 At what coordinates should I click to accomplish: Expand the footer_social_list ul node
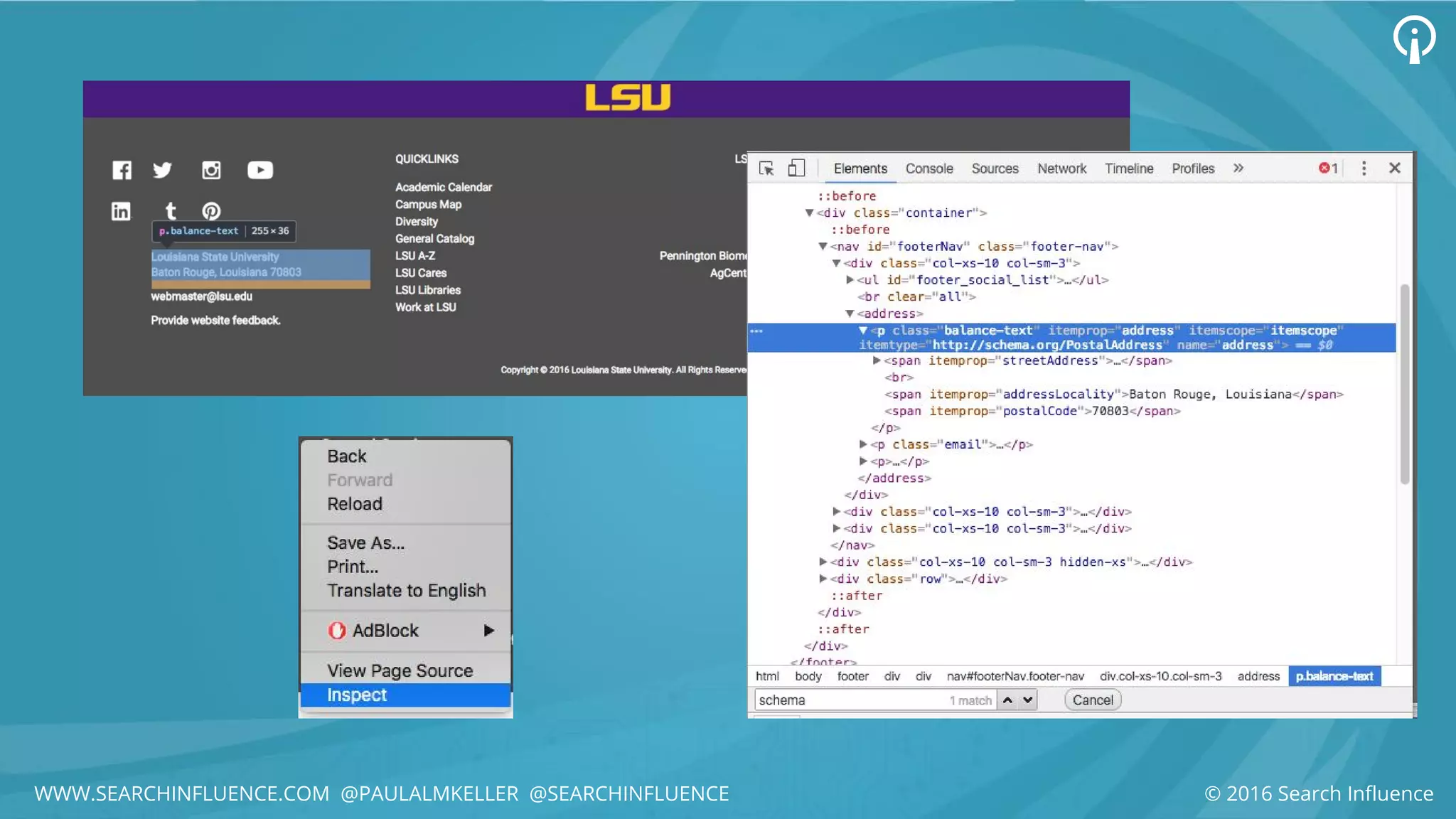click(x=850, y=280)
